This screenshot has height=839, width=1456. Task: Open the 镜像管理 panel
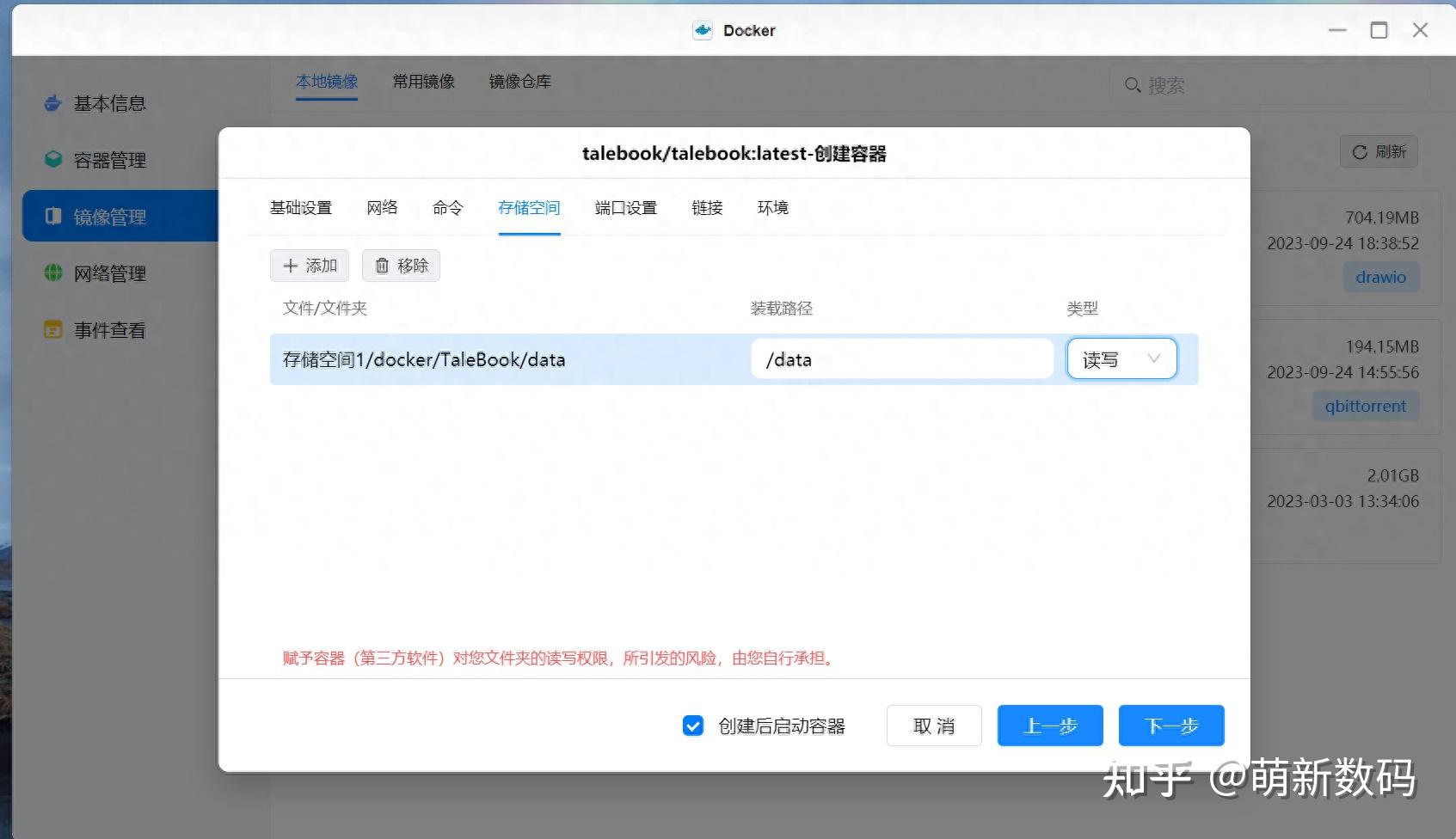click(112, 216)
